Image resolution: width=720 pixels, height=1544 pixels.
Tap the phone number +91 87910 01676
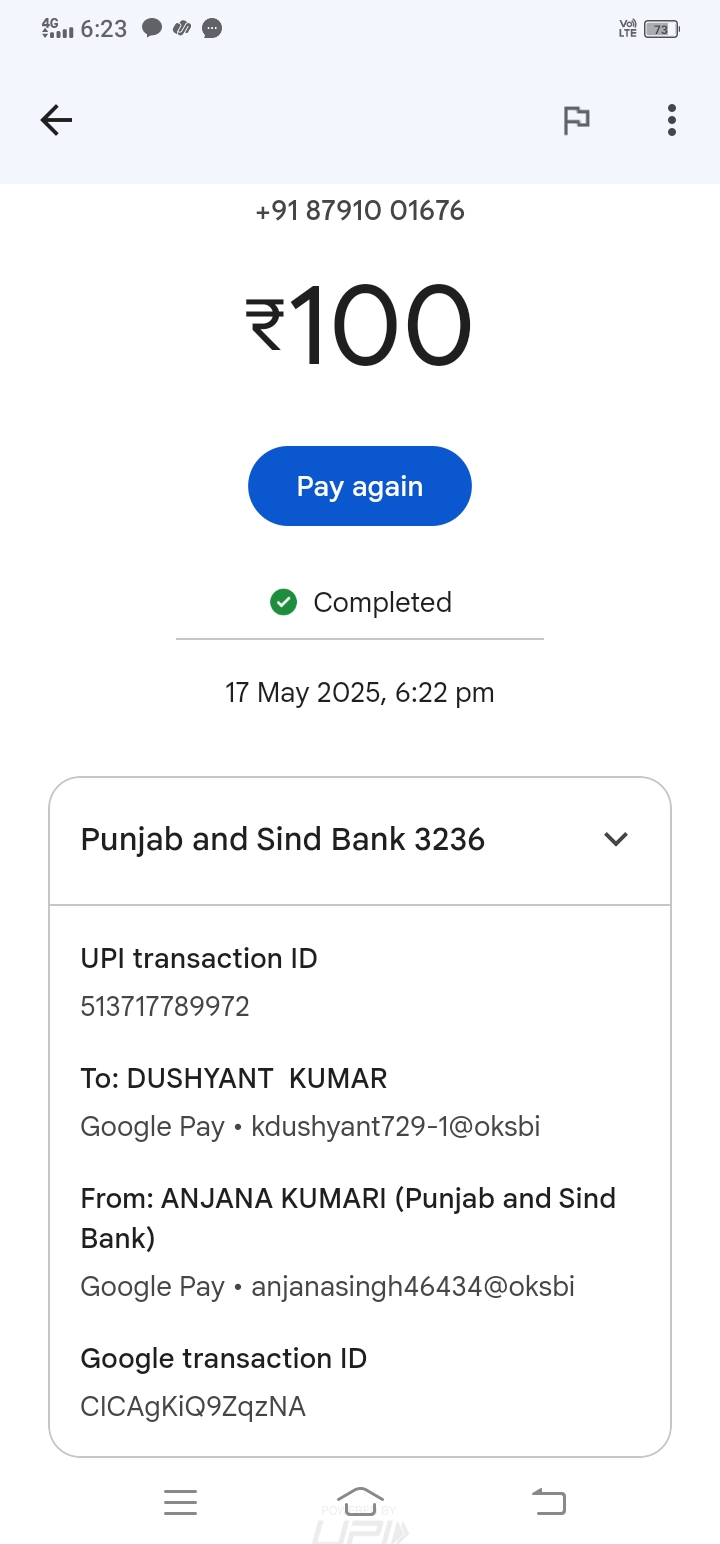pyautogui.click(x=360, y=211)
